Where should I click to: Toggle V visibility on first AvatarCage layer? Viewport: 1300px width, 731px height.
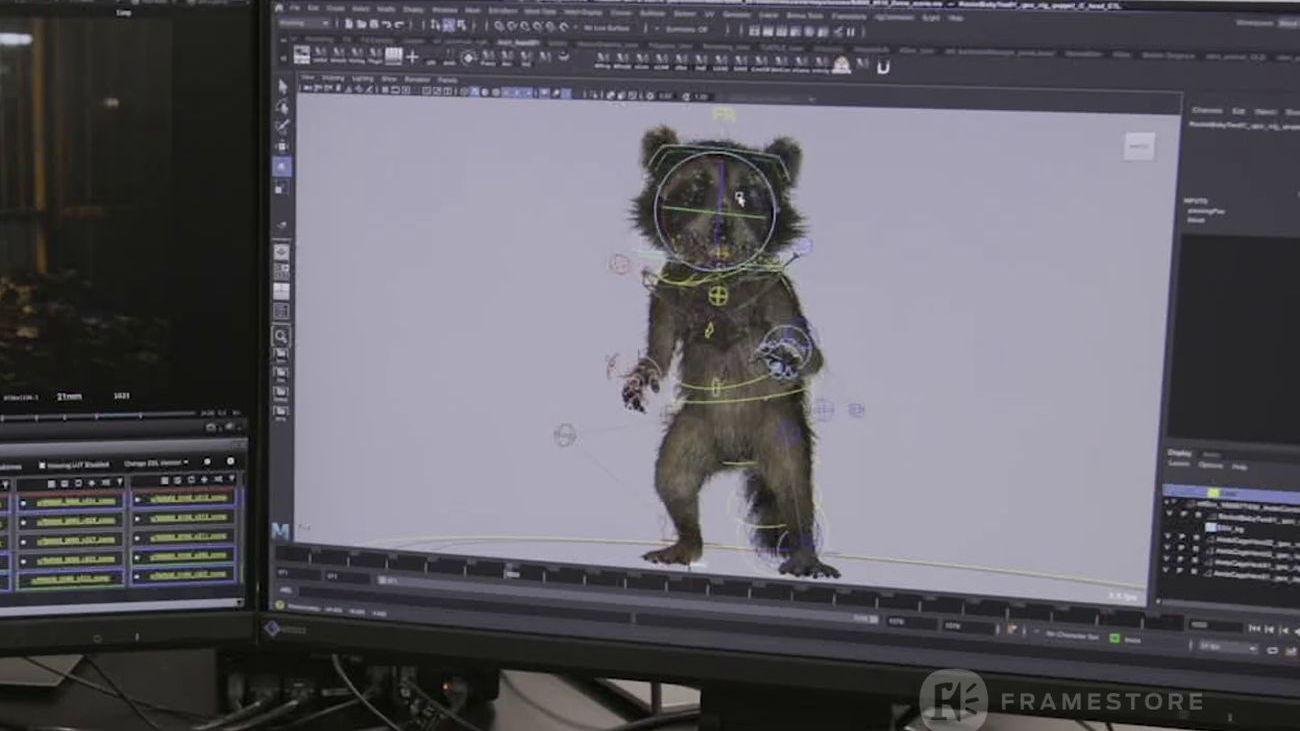point(1170,538)
